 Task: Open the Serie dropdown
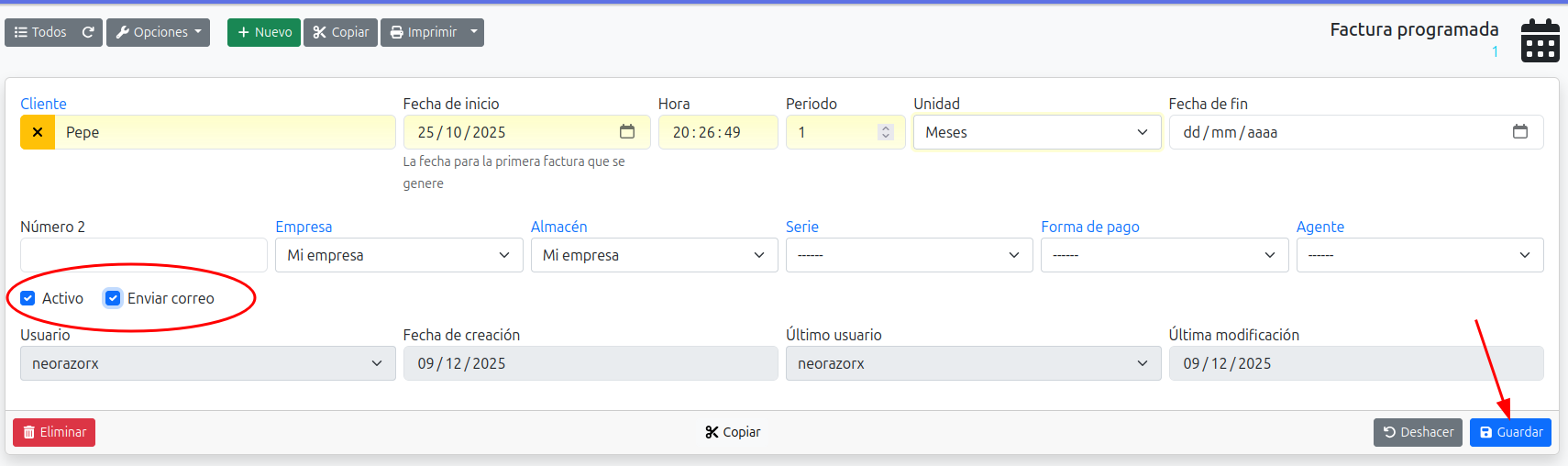click(x=909, y=255)
